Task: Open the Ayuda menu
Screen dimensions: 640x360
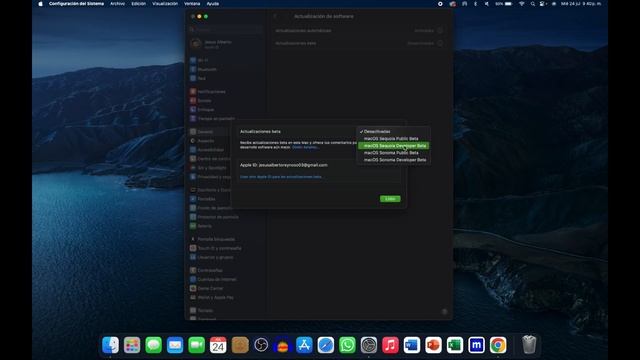Action: 213,4
